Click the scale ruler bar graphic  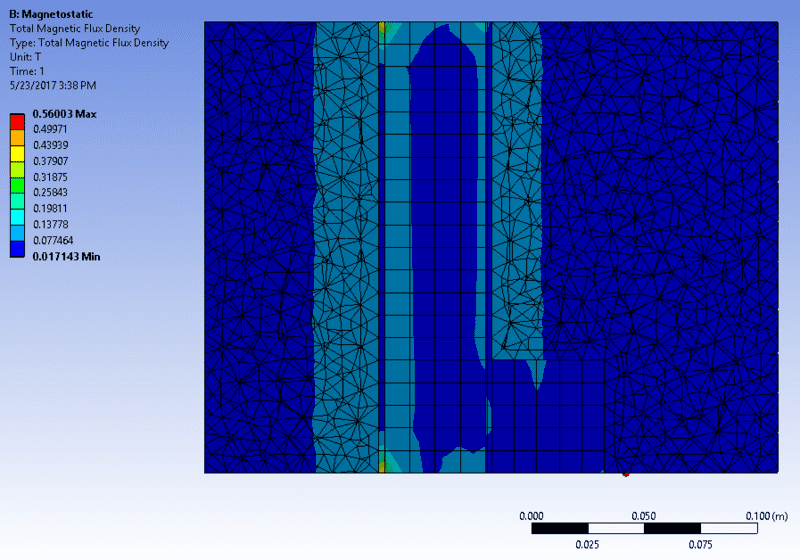[644, 528]
